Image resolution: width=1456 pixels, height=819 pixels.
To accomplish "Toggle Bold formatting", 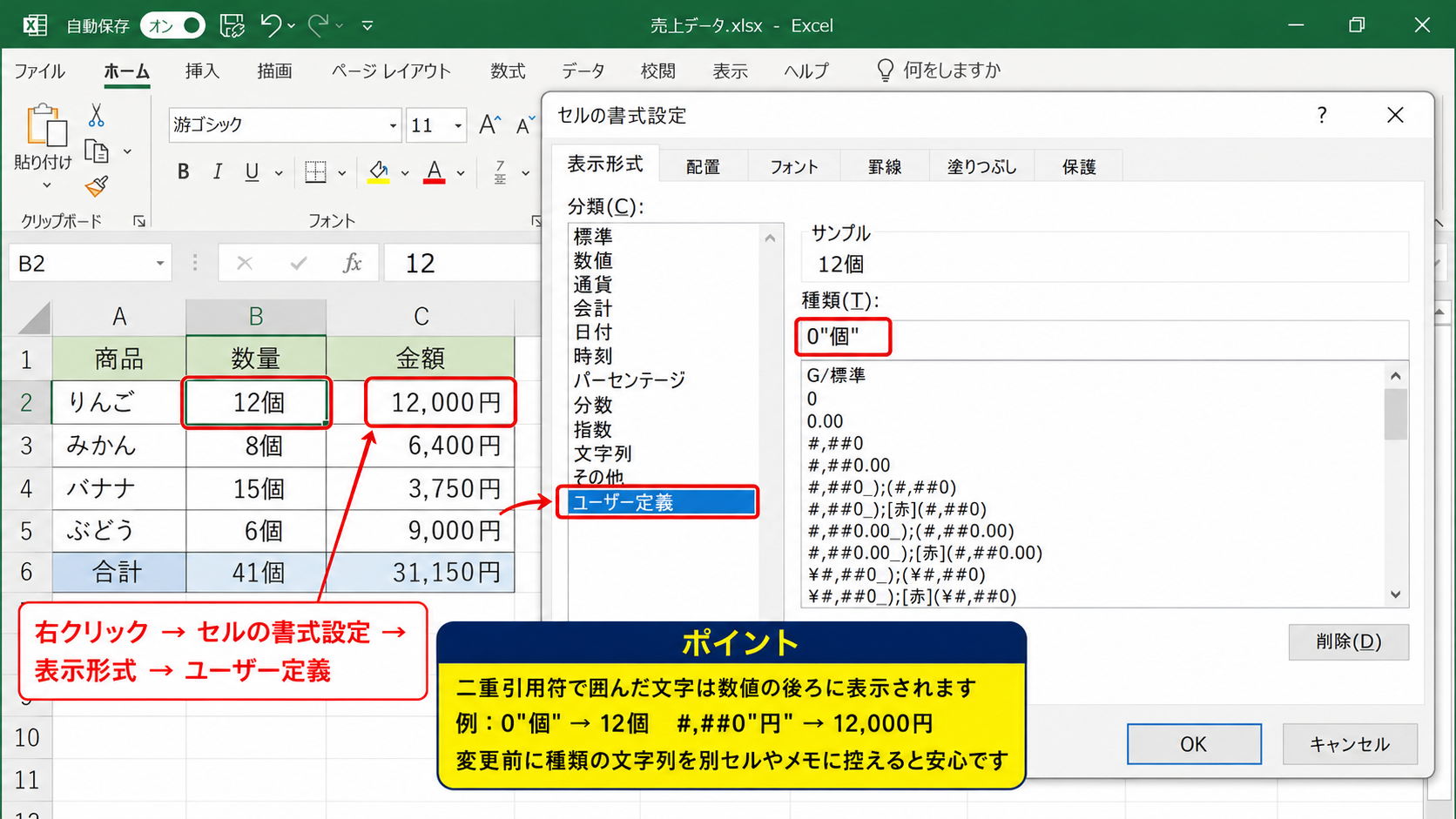I will [x=183, y=172].
